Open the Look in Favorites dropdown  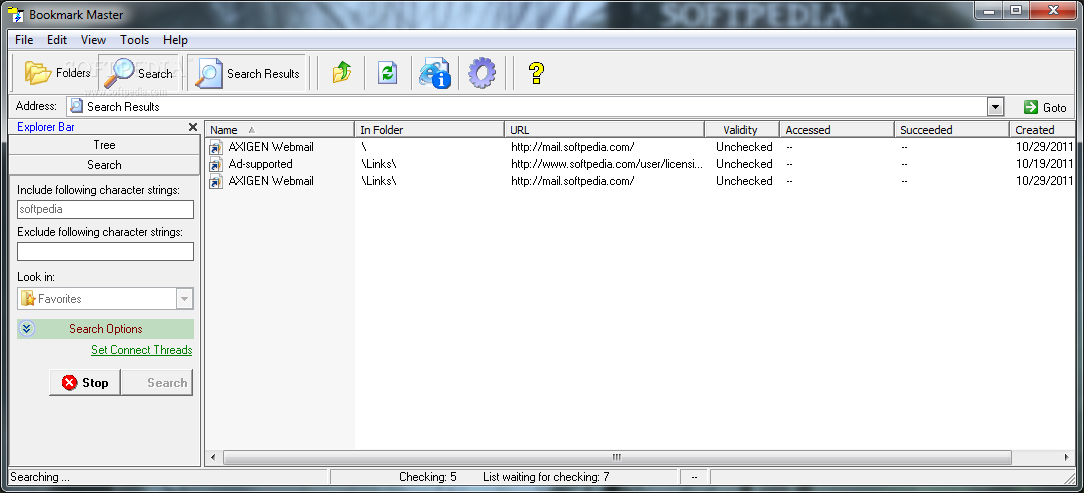pyautogui.click(x=184, y=299)
